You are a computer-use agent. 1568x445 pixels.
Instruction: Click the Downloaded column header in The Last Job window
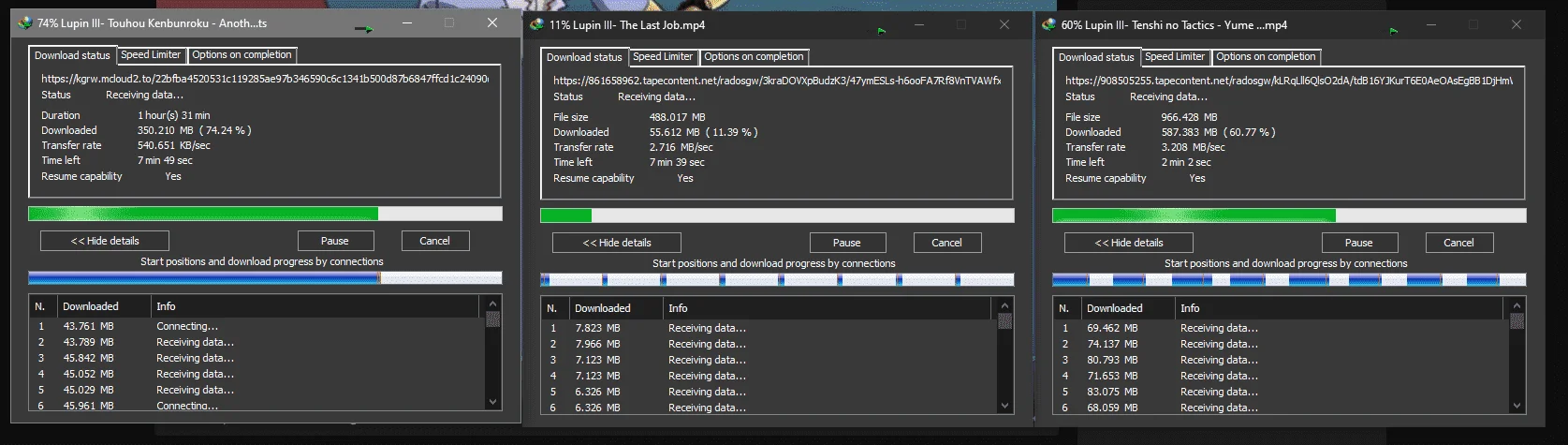point(616,308)
